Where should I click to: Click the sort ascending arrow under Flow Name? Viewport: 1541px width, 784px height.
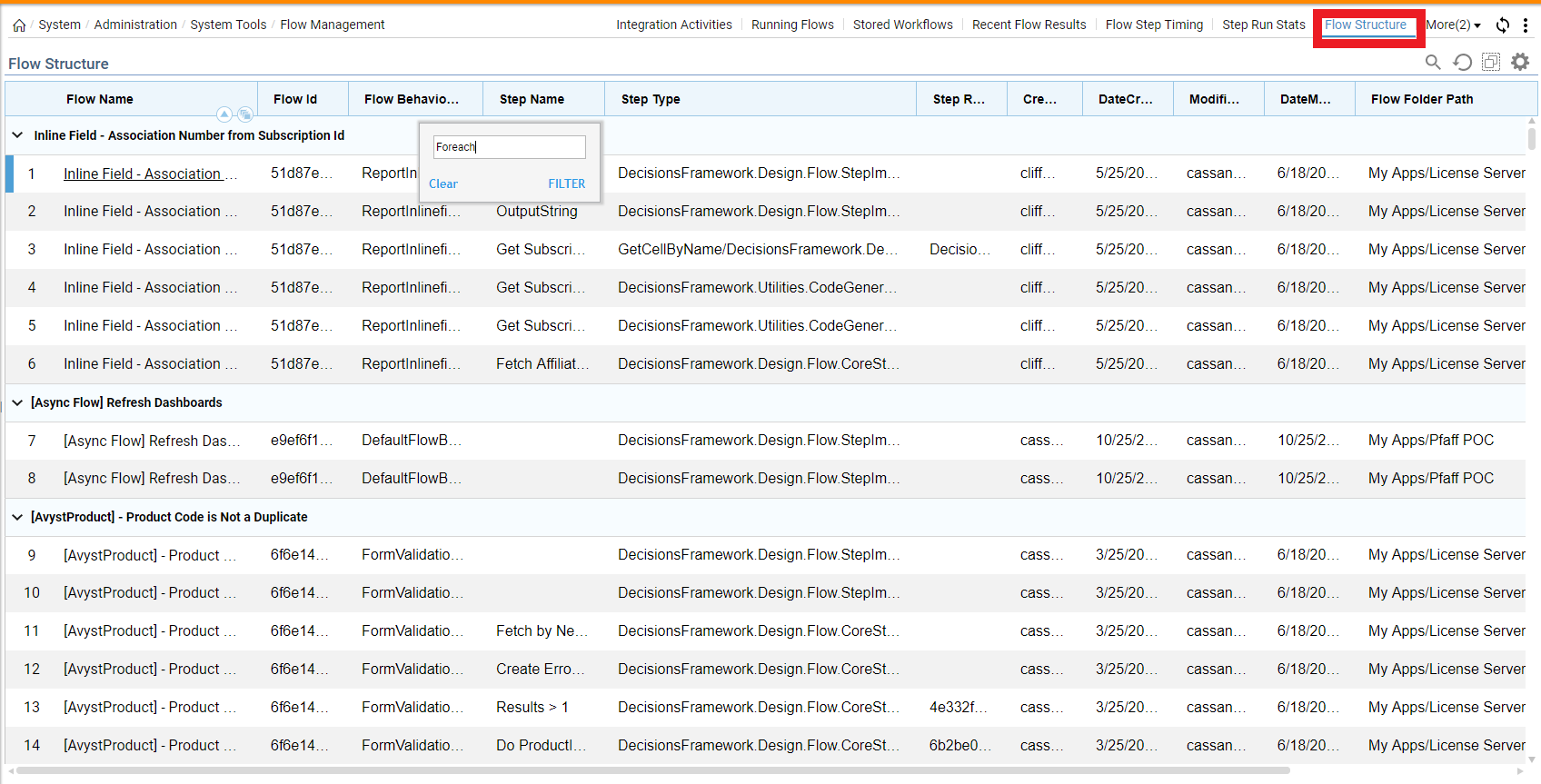pyautogui.click(x=224, y=114)
